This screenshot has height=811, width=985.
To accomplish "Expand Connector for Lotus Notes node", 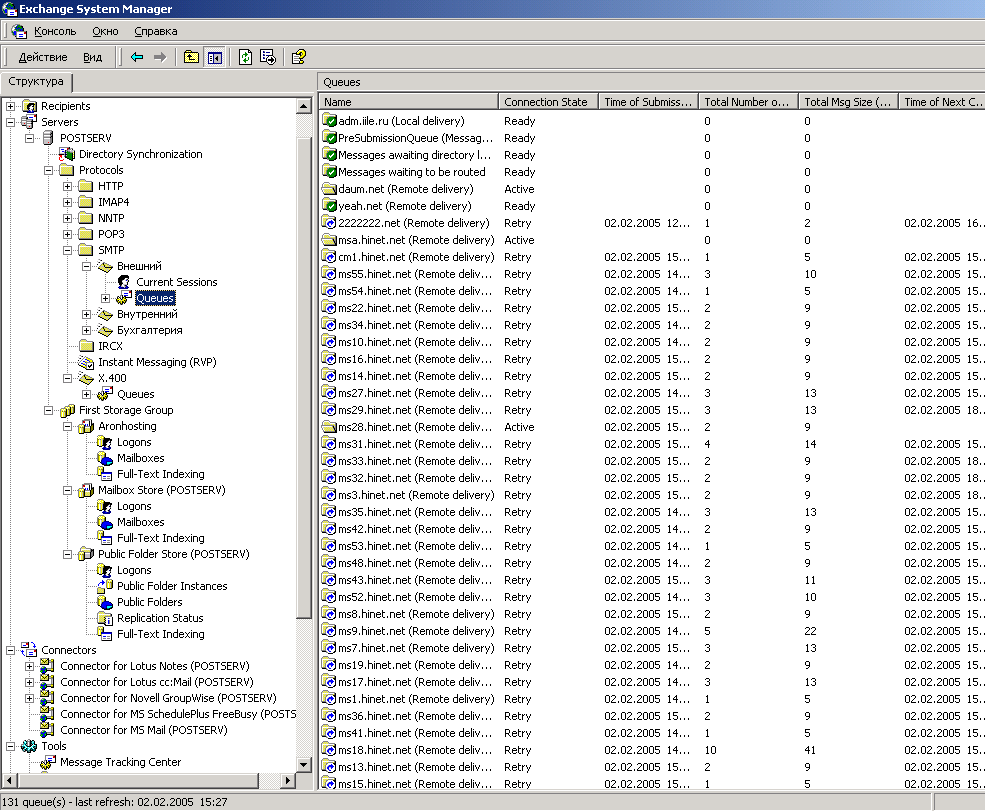I will (30, 666).
